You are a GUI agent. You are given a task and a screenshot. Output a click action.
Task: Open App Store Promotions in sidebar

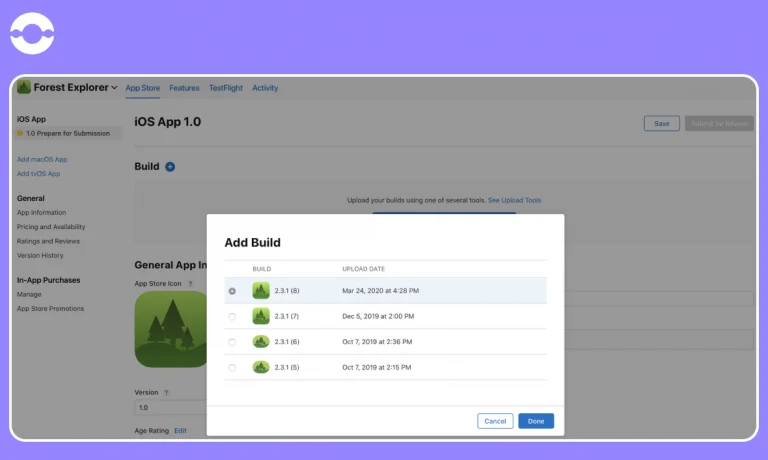coord(50,309)
